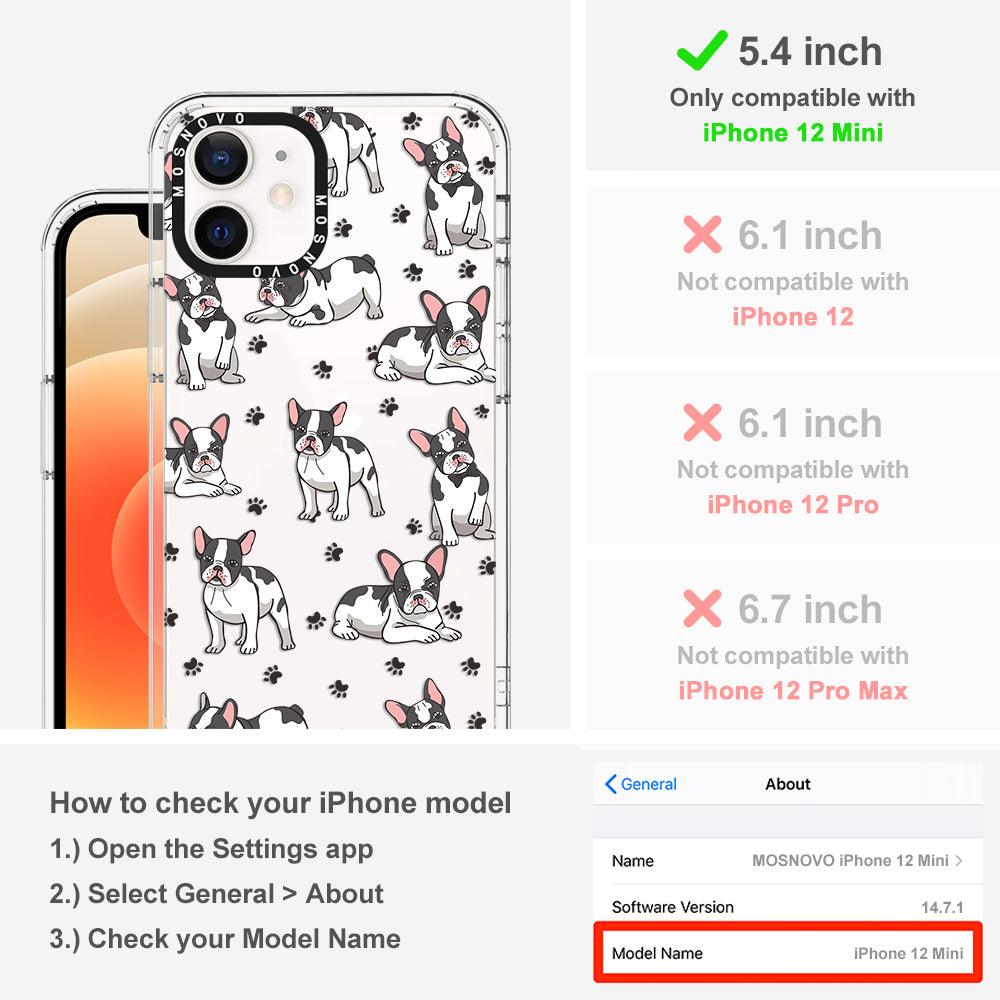1000x1000 pixels.
Task: Click the red X beside 6.7 inch
Action: (702, 608)
